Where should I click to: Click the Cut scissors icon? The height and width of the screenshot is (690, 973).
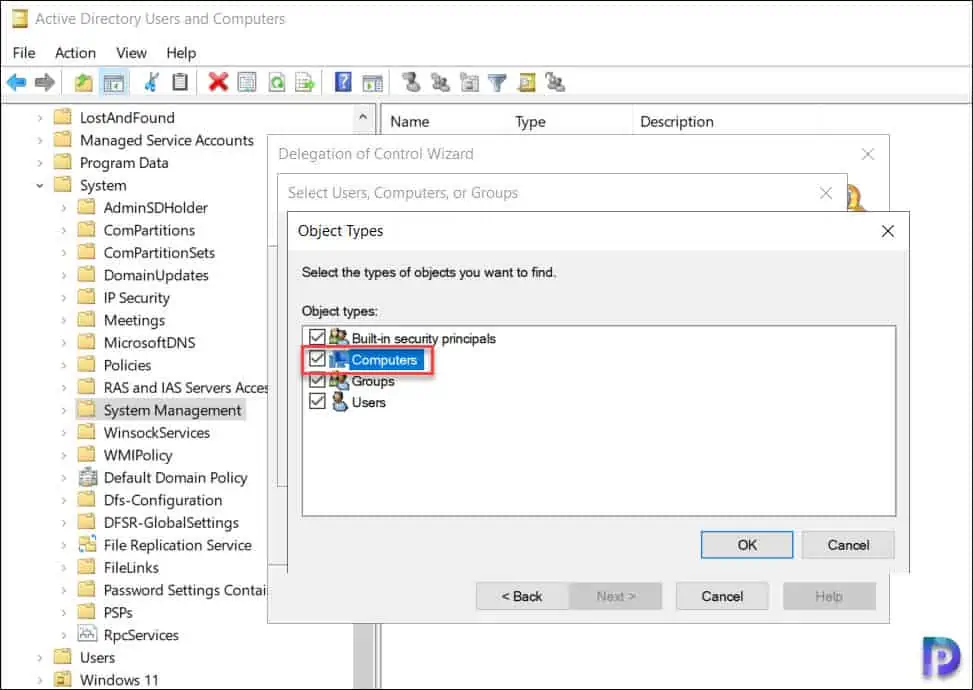tap(151, 82)
